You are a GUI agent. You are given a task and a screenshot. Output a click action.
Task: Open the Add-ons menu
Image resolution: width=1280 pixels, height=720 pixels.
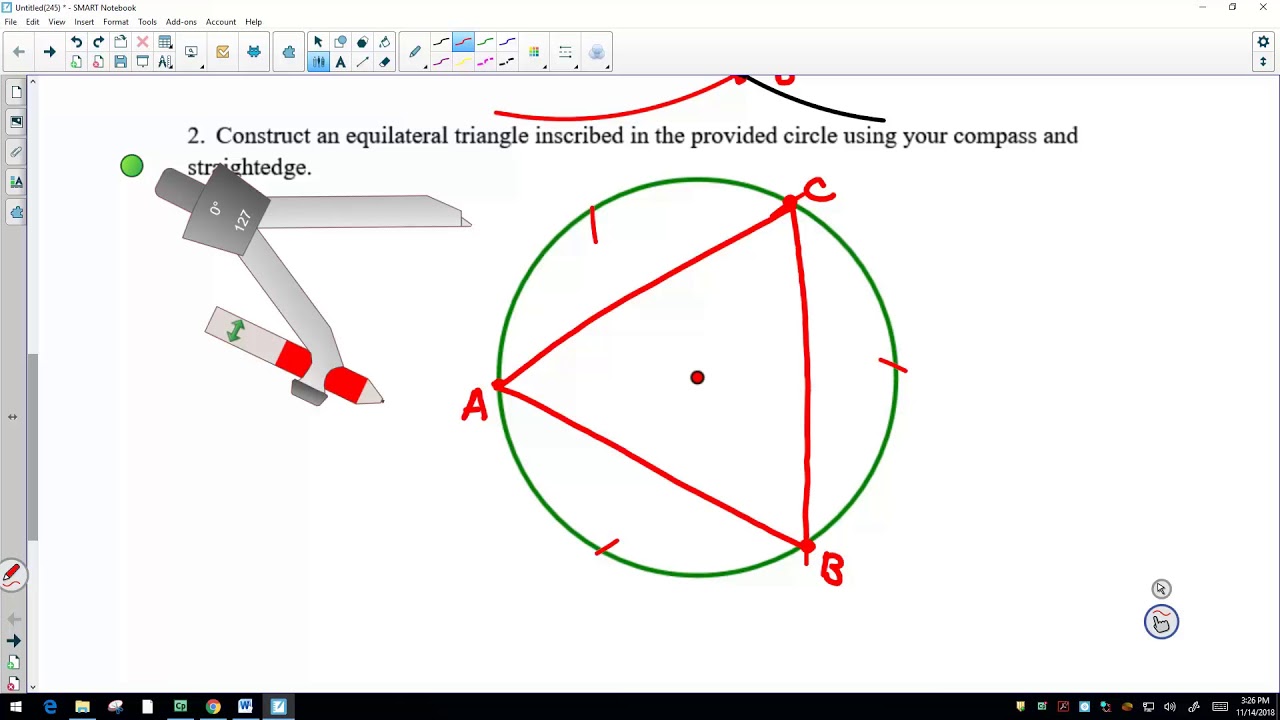(181, 22)
